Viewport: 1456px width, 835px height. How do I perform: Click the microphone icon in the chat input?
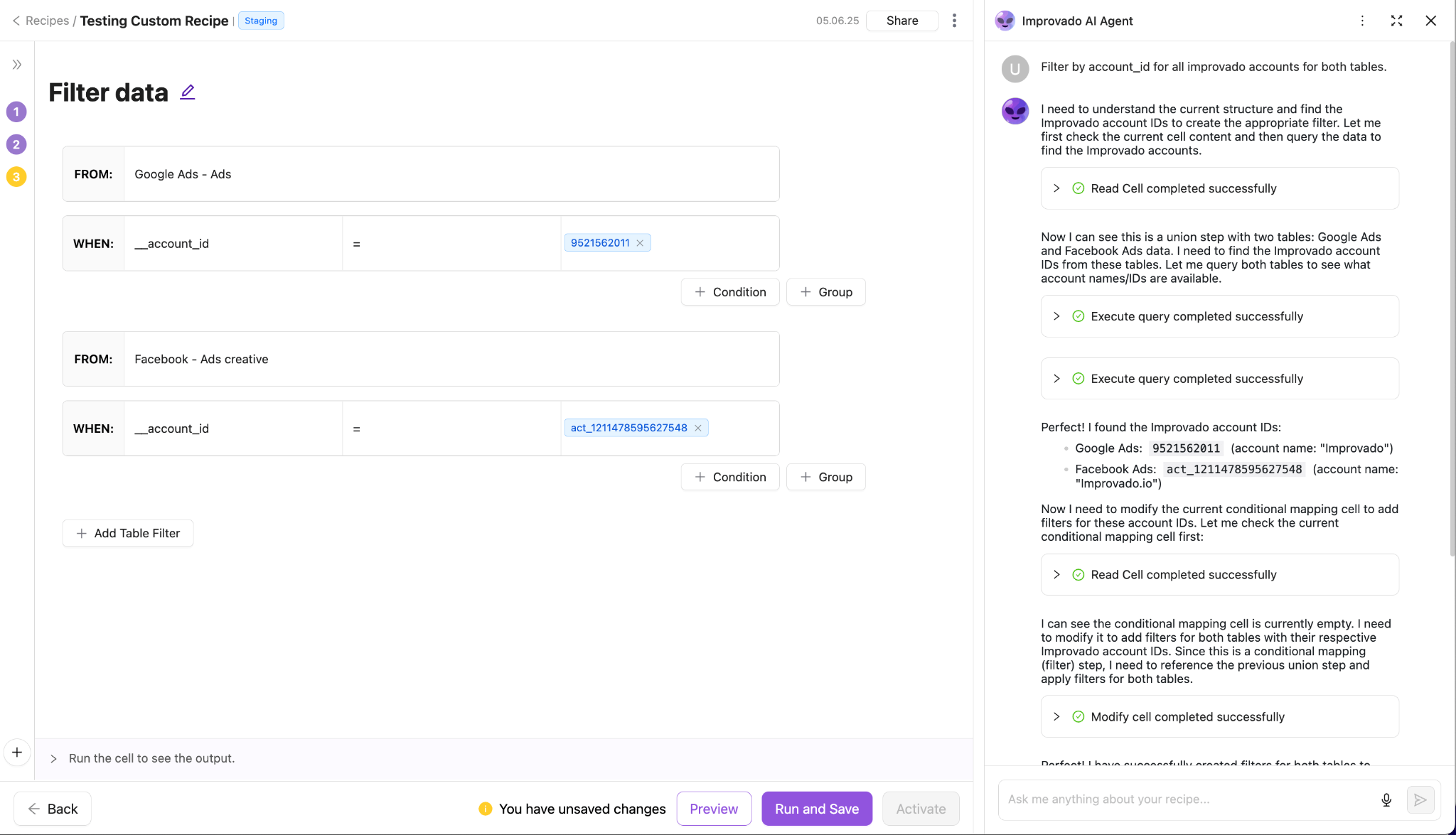point(1386,799)
